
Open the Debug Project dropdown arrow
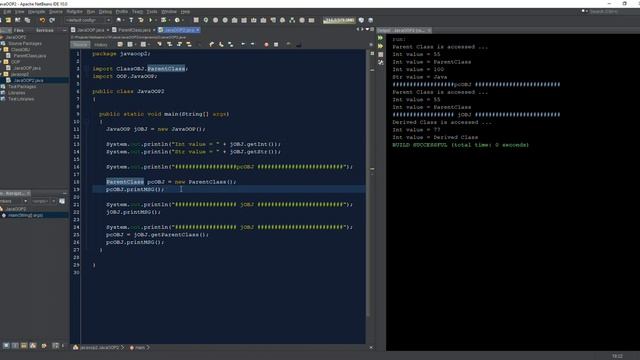point(169,20)
